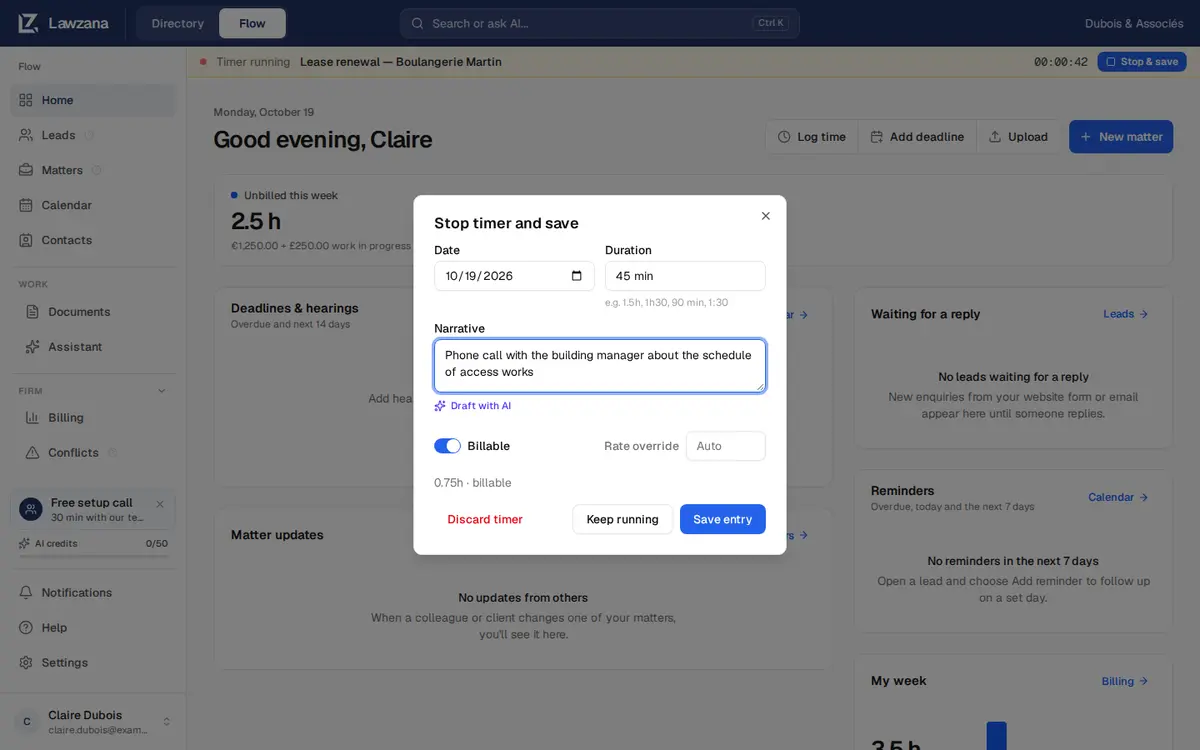Click the Date input field

coord(514,276)
